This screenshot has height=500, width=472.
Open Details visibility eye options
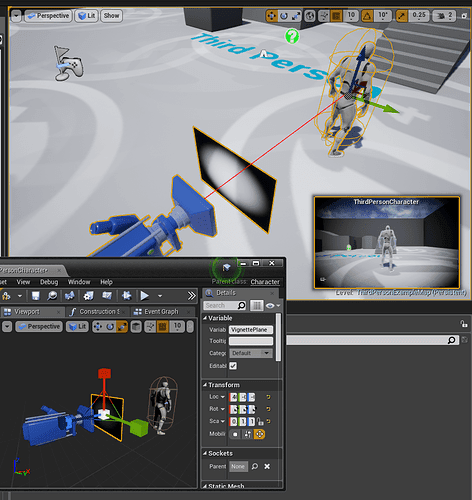click(x=273, y=305)
